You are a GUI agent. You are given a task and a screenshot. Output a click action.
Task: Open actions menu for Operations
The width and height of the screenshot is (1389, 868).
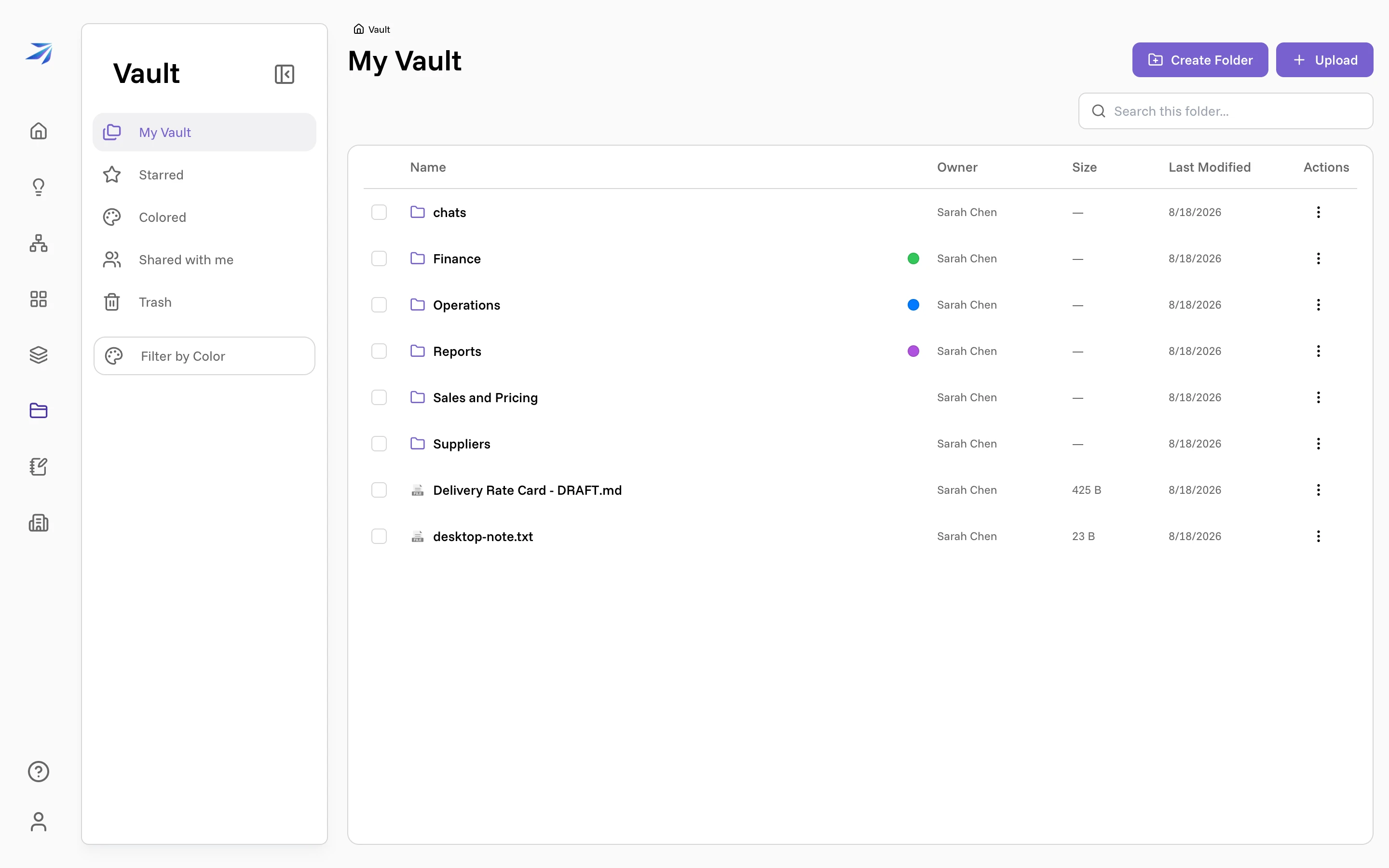tap(1319, 305)
